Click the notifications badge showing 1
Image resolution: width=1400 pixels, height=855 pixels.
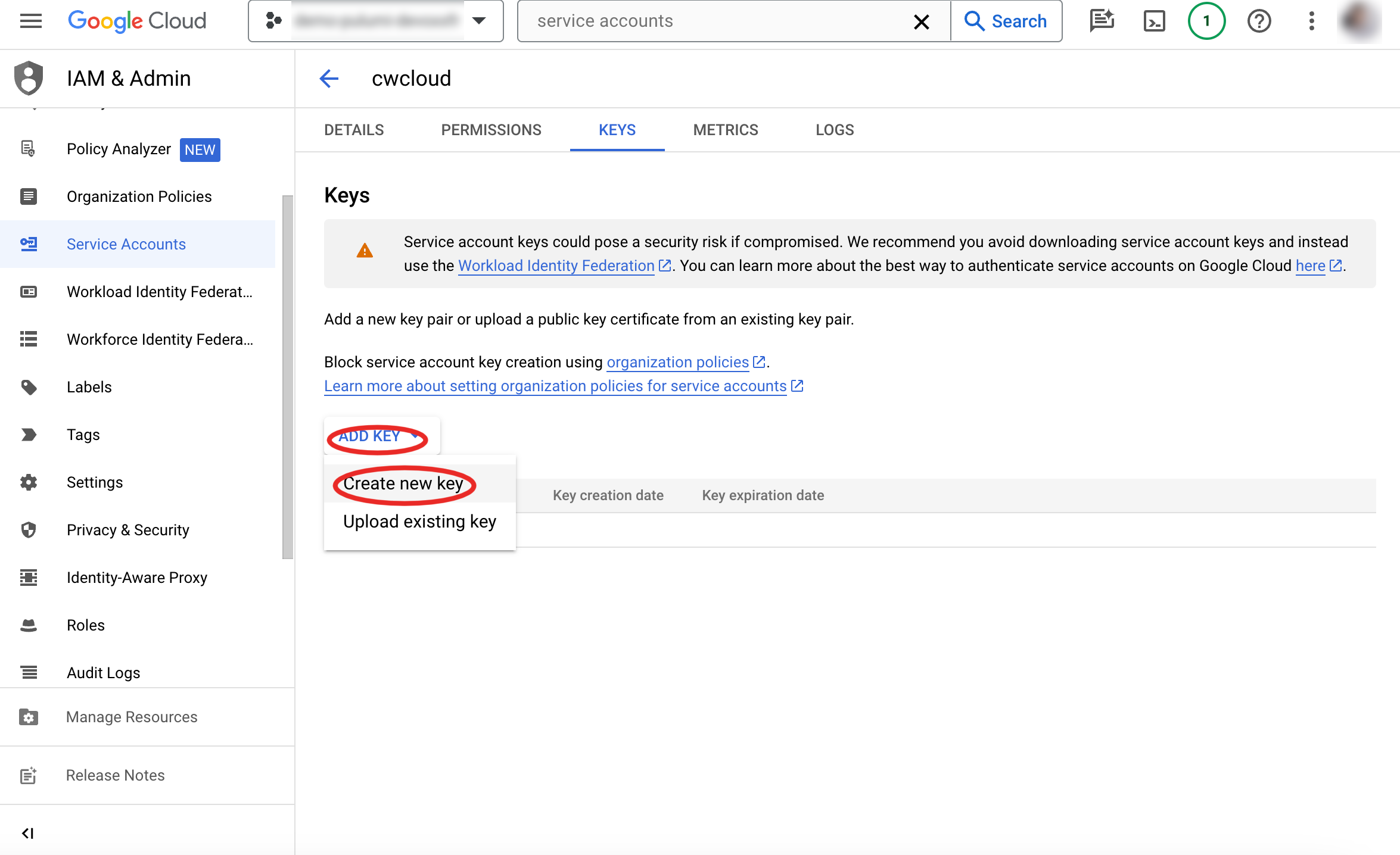1206,21
